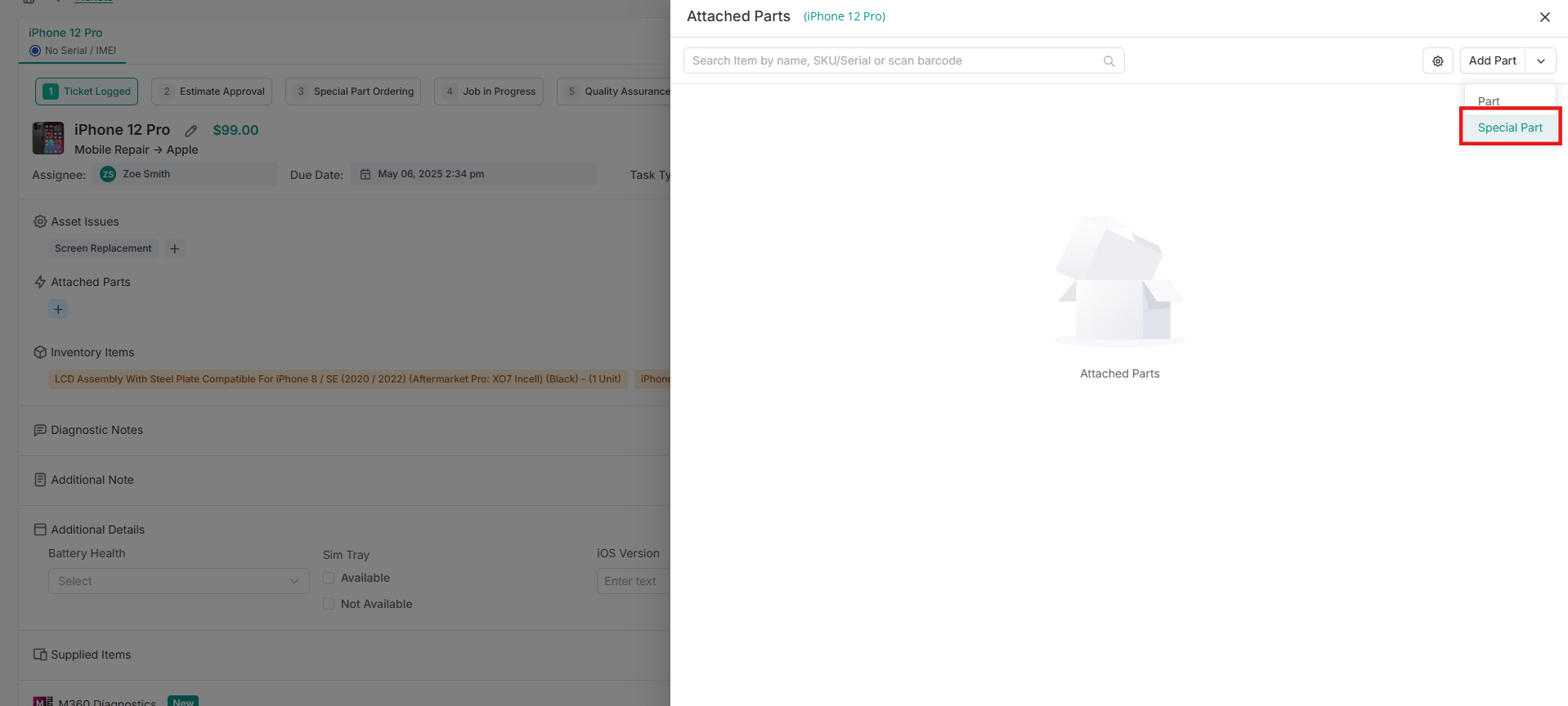Click the due date calendar icon
The image size is (1568, 706).
coord(365,174)
